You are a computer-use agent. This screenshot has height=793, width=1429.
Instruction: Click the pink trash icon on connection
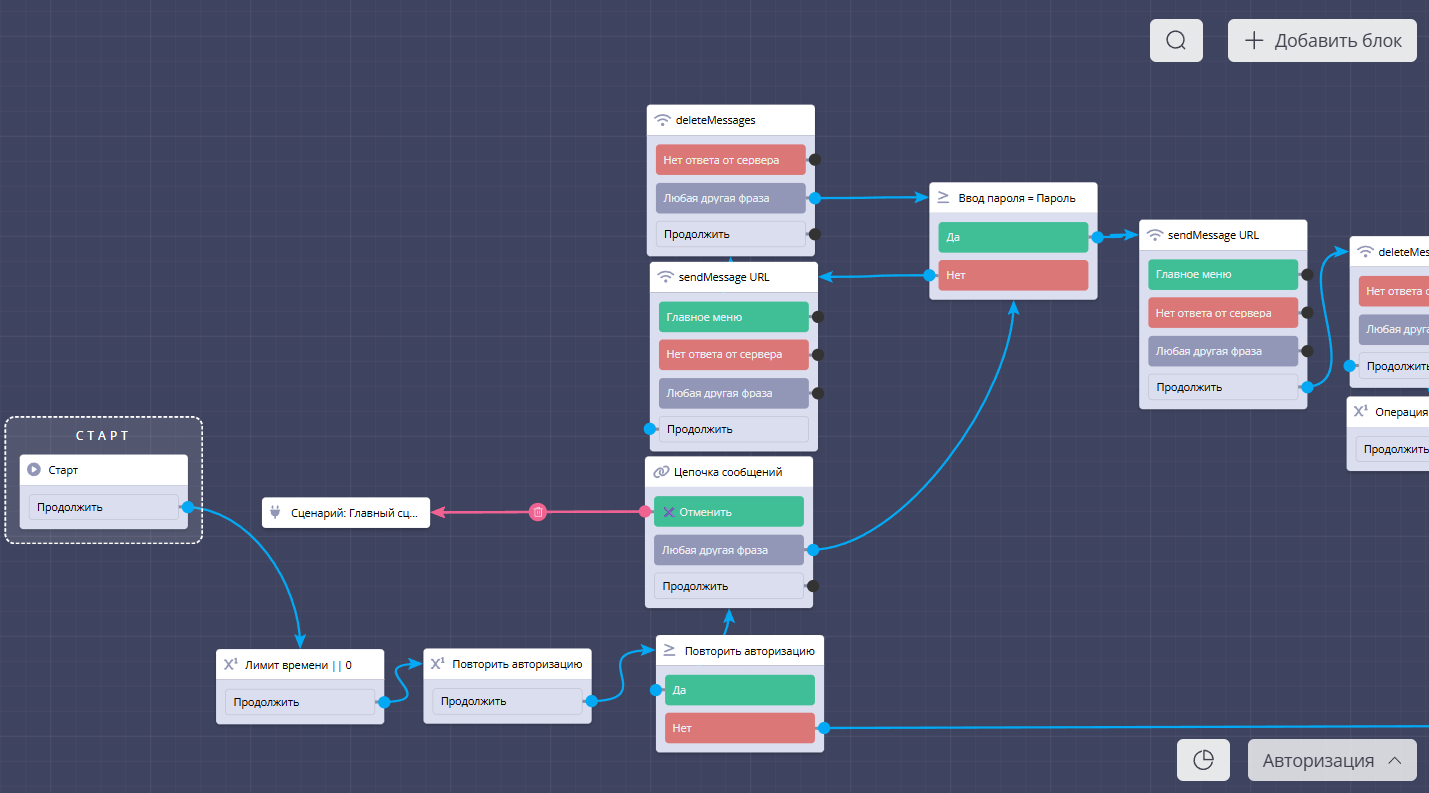(x=538, y=512)
